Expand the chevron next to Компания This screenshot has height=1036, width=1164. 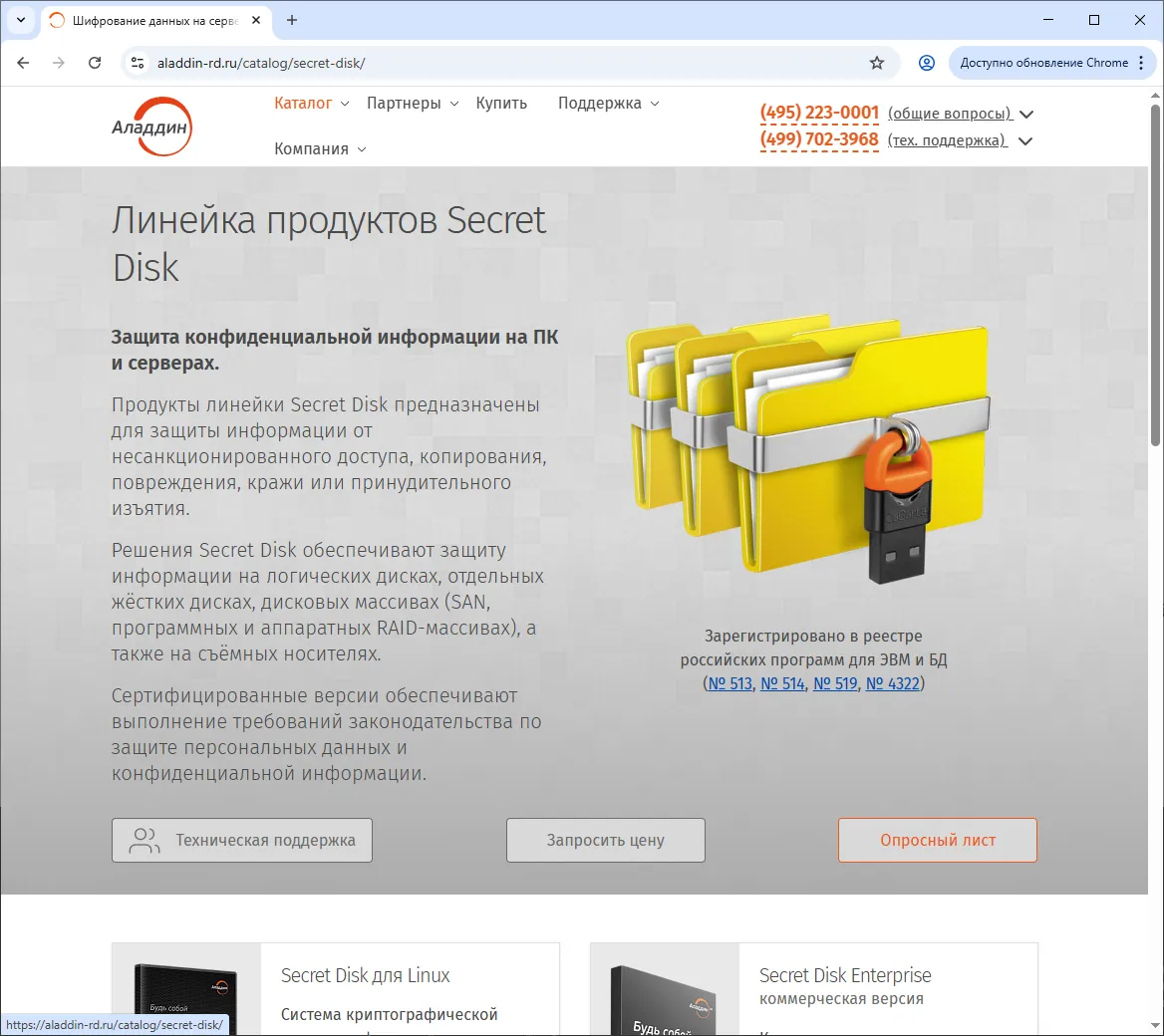tap(363, 149)
